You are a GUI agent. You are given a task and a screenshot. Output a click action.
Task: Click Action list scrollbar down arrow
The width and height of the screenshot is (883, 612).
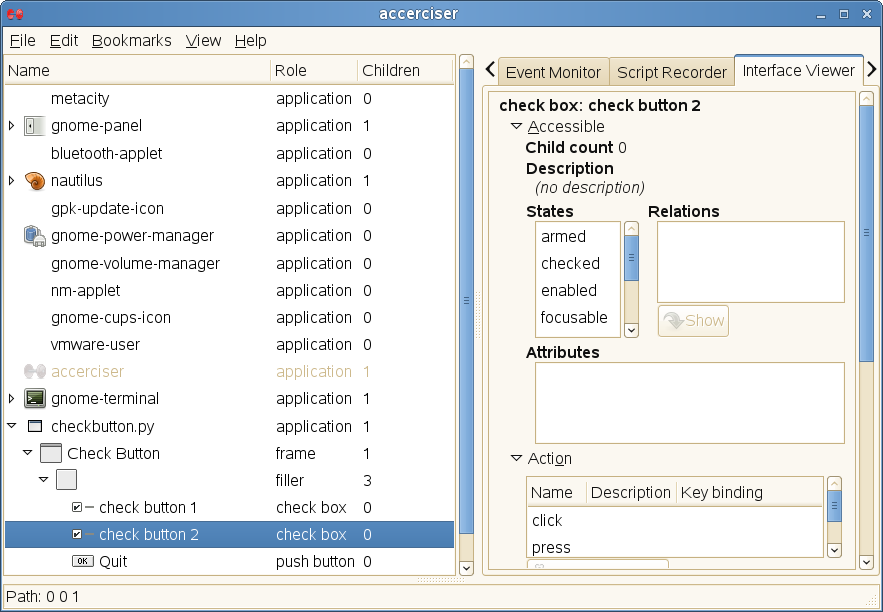click(835, 550)
